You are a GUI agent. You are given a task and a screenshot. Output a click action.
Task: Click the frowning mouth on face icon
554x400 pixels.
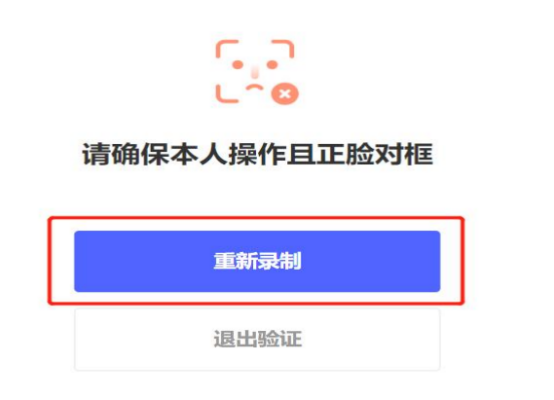coord(254,88)
